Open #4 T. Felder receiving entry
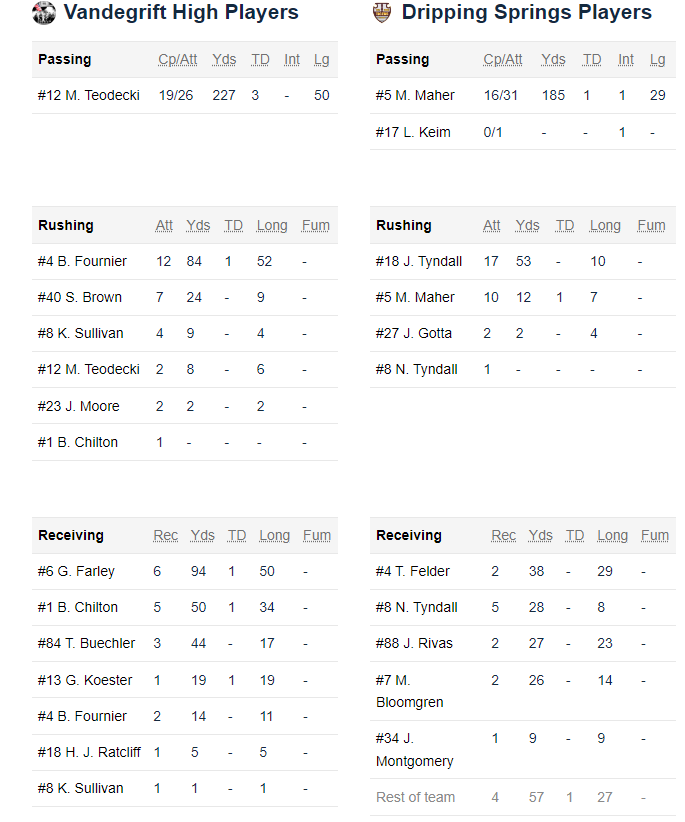 coord(412,571)
